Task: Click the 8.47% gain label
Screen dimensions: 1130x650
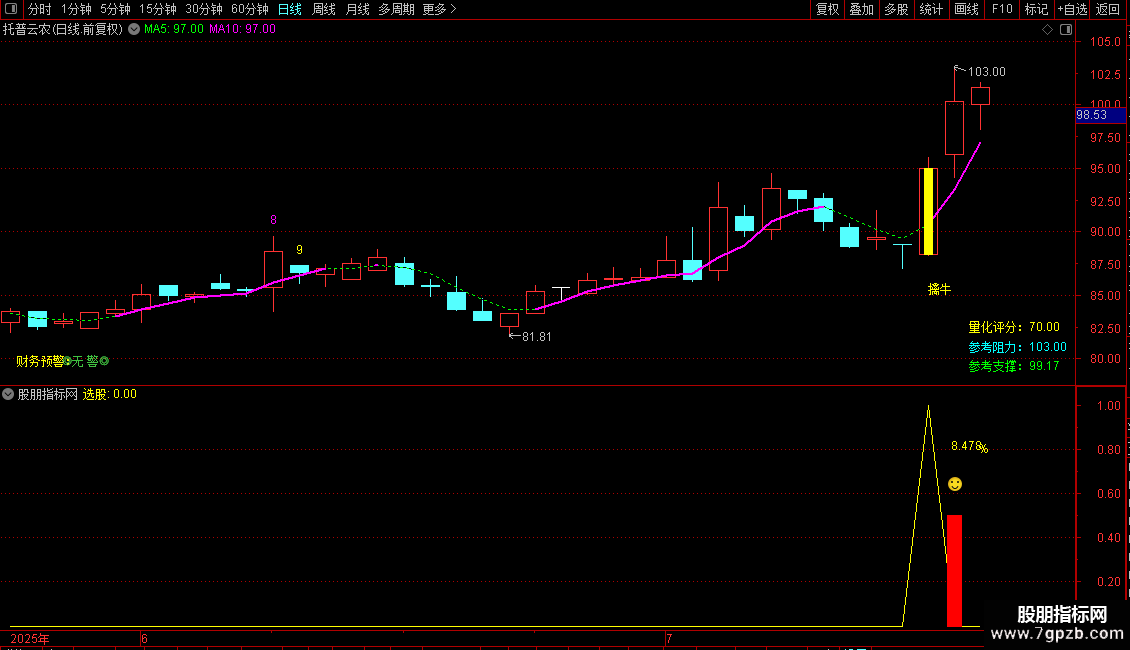Action: pyautogui.click(x=969, y=447)
